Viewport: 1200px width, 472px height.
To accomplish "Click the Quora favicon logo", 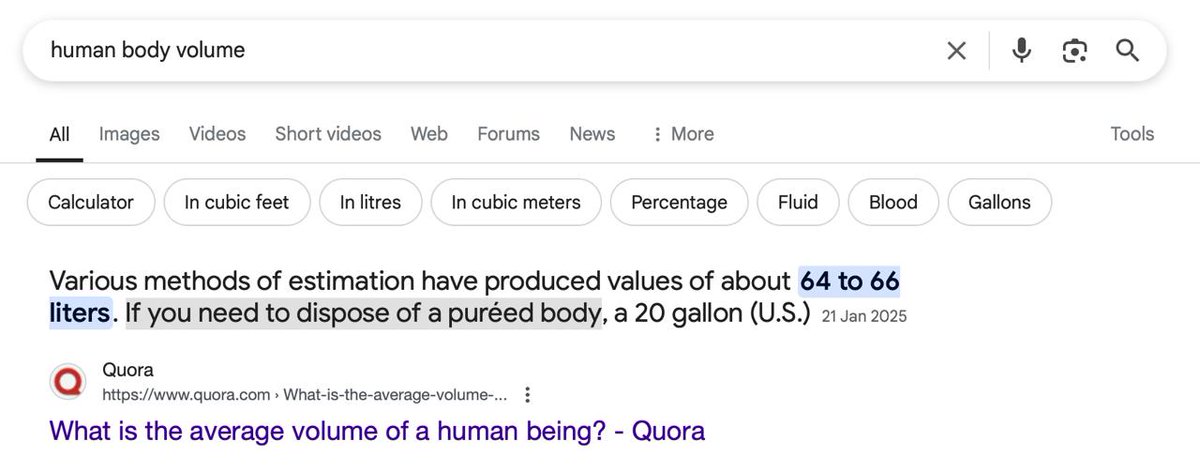I will click(x=67, y=383).
